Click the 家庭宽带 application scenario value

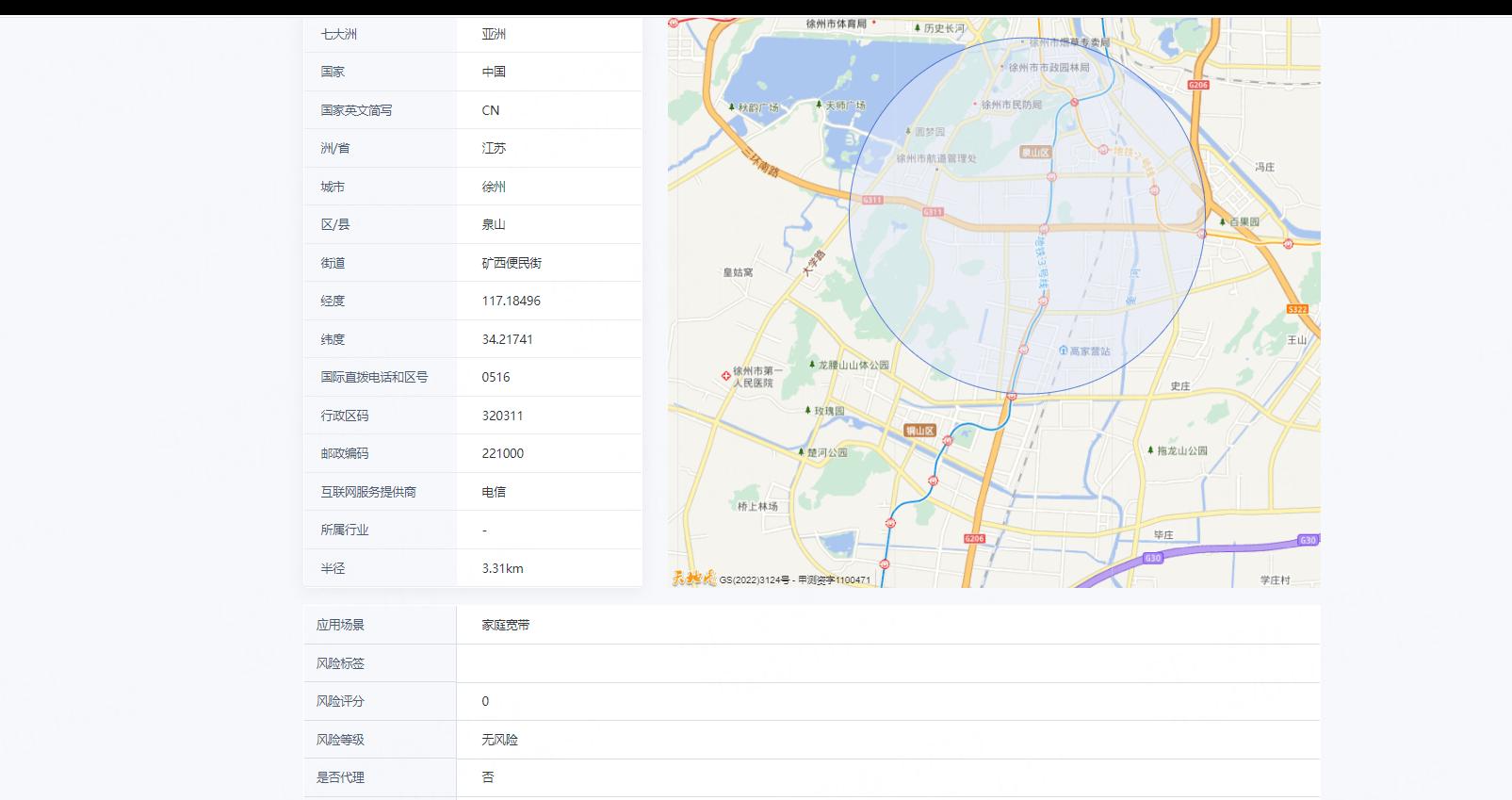click(506, 625)
